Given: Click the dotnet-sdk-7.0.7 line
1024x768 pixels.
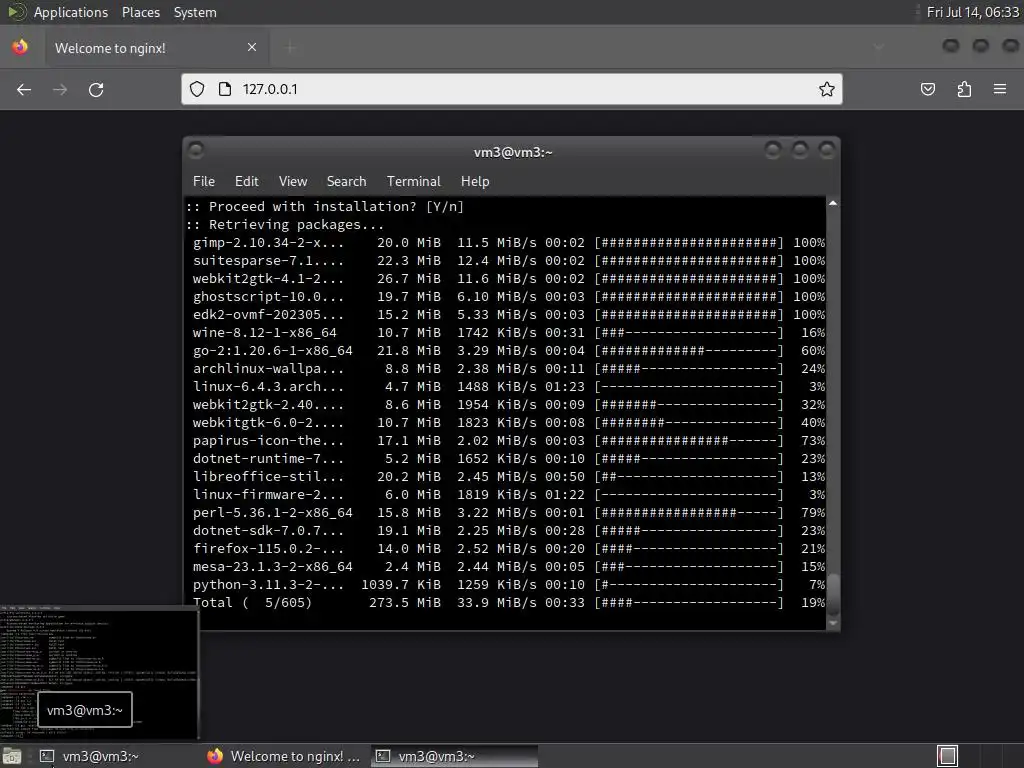Looking at the screenshot, I should click(509, 531).
